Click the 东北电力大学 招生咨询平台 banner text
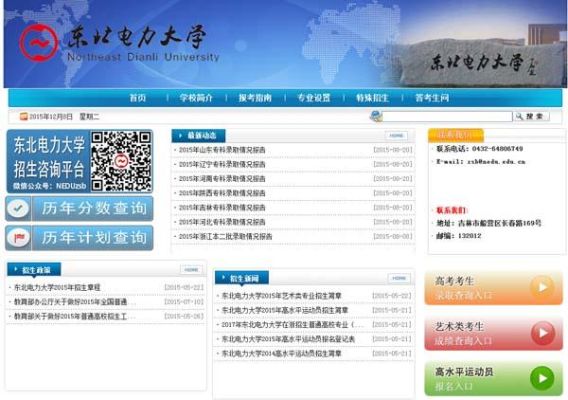 point(49,157)
